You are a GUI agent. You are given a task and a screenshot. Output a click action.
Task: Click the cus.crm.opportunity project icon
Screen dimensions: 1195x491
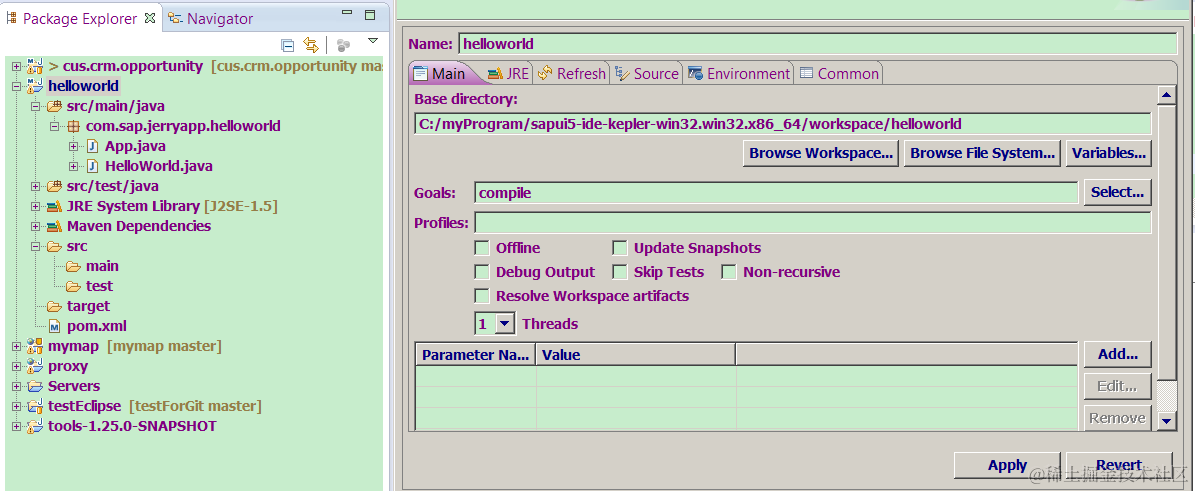35,66
